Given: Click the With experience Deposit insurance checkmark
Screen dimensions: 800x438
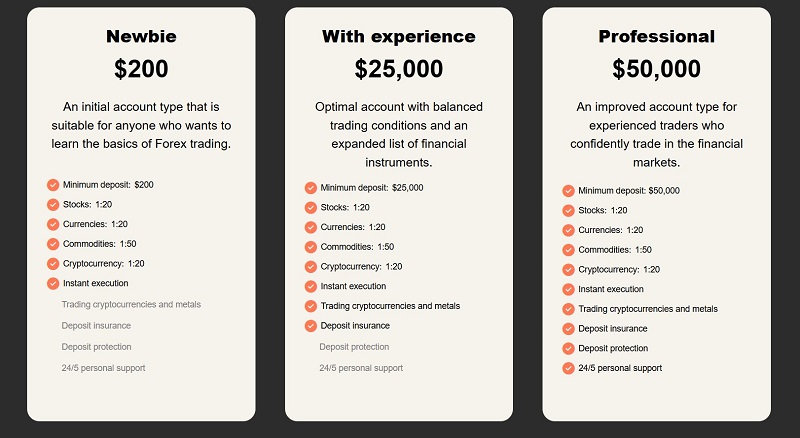Looking at the screenshot, I should (311, 326).
